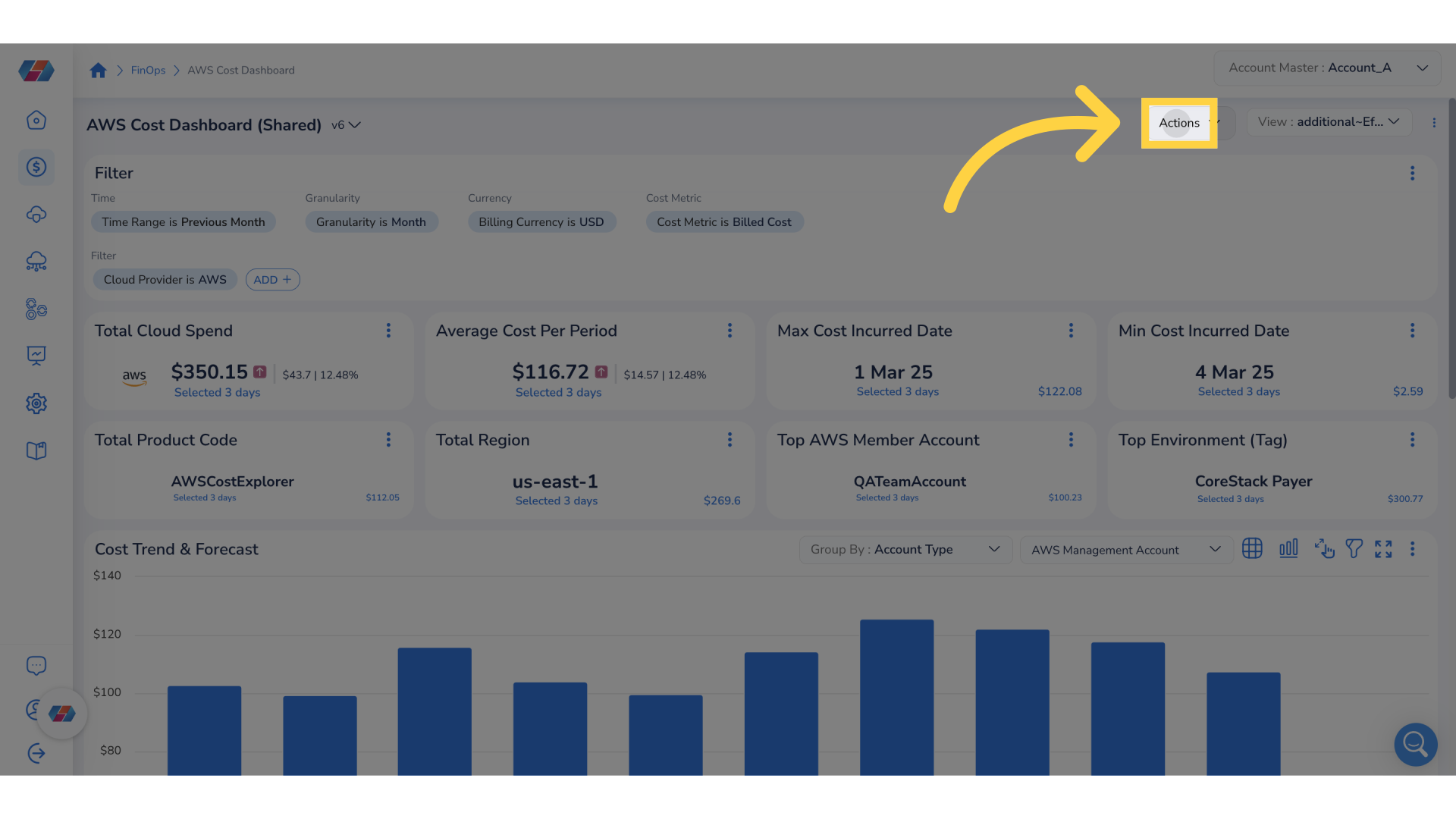Open Cost Trend & Forecast kebab menu

point(1412,548)
